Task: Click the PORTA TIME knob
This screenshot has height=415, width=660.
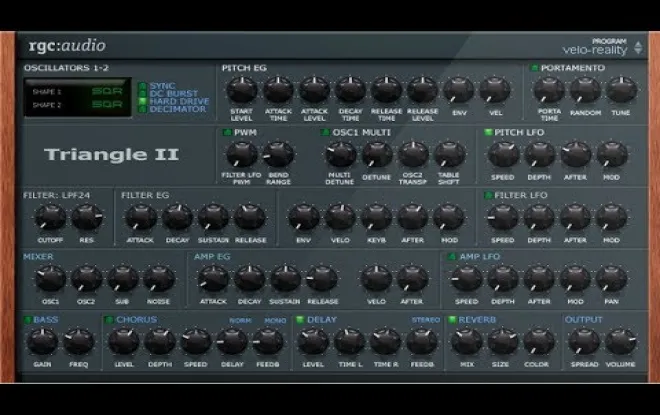Action: point(549,90)
